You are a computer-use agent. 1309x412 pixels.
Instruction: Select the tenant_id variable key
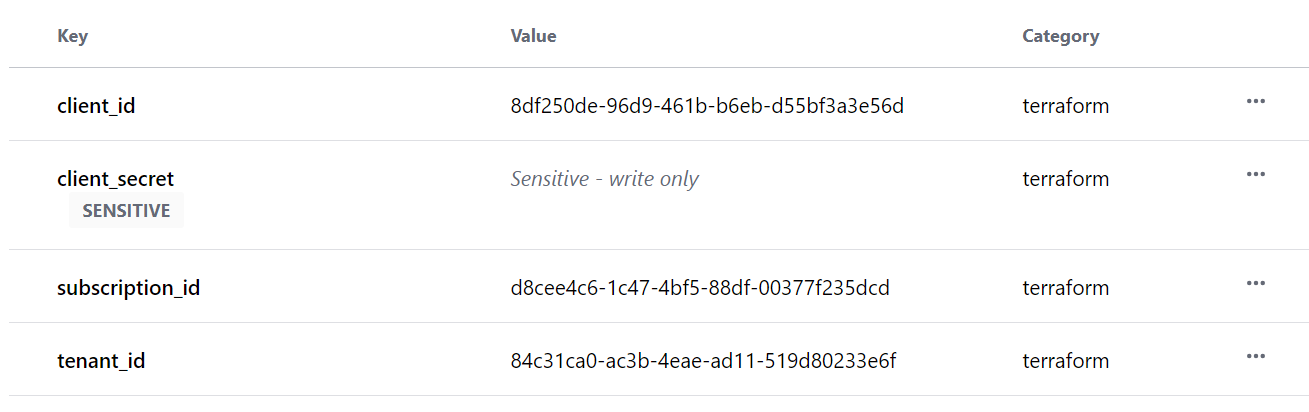pos(101,361)
